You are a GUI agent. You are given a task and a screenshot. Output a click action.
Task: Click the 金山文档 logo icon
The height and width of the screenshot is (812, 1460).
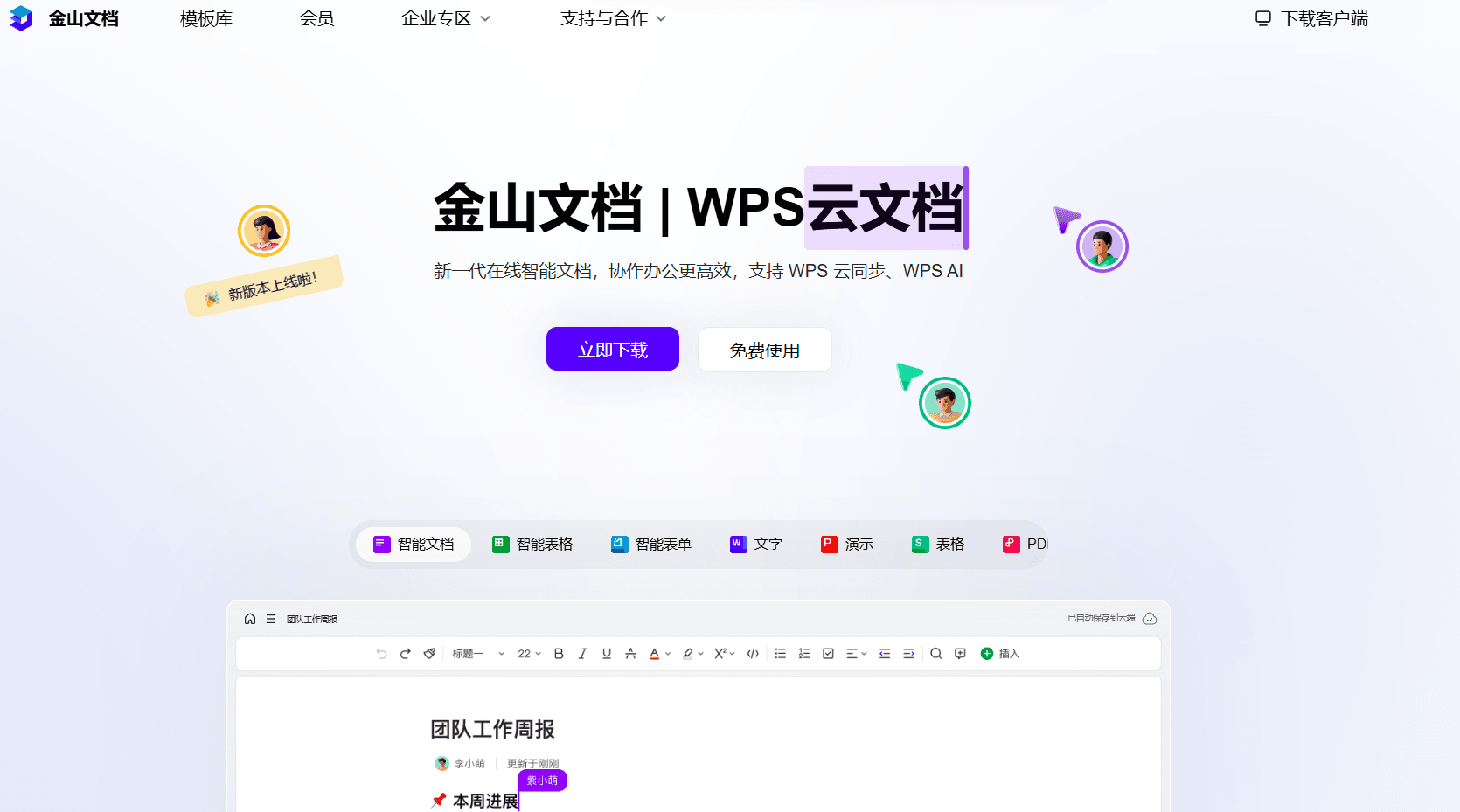21,18
